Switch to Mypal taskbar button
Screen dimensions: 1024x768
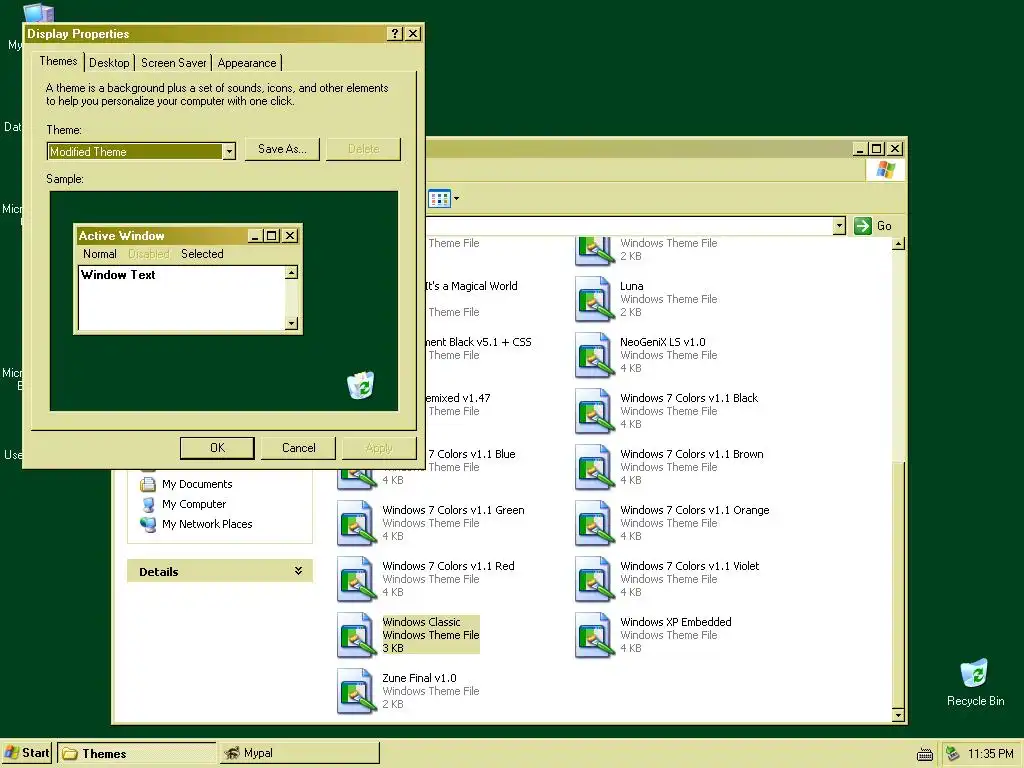pos(299,753)
